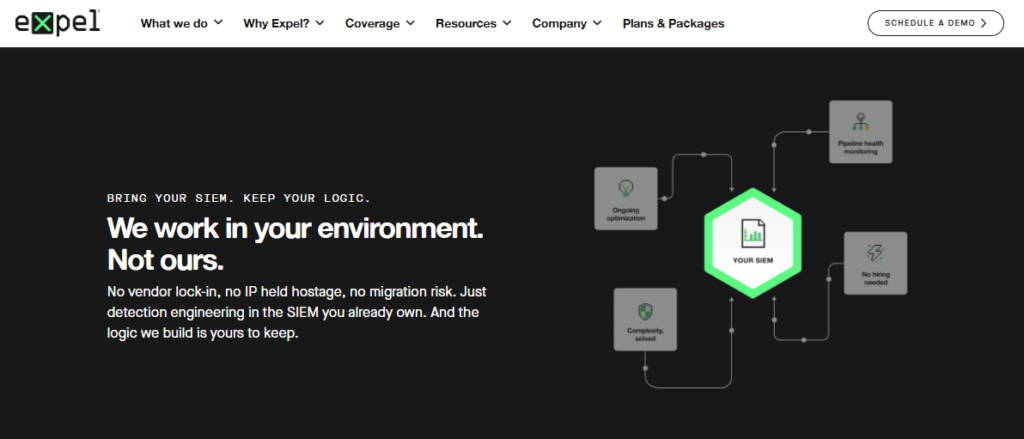Expand the Coverage chevron arrow
The width and height of the screenshot is (1024, 439).
point(410,22)
